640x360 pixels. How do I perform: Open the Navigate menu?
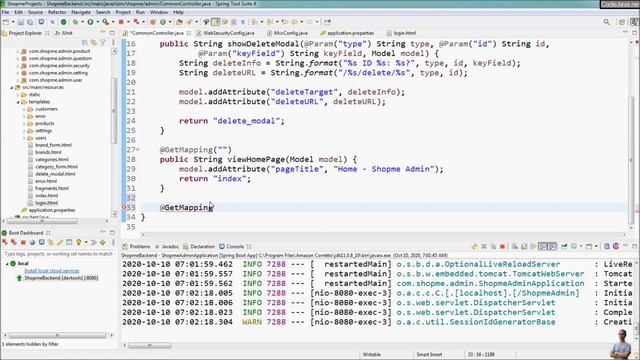[81, 12]
